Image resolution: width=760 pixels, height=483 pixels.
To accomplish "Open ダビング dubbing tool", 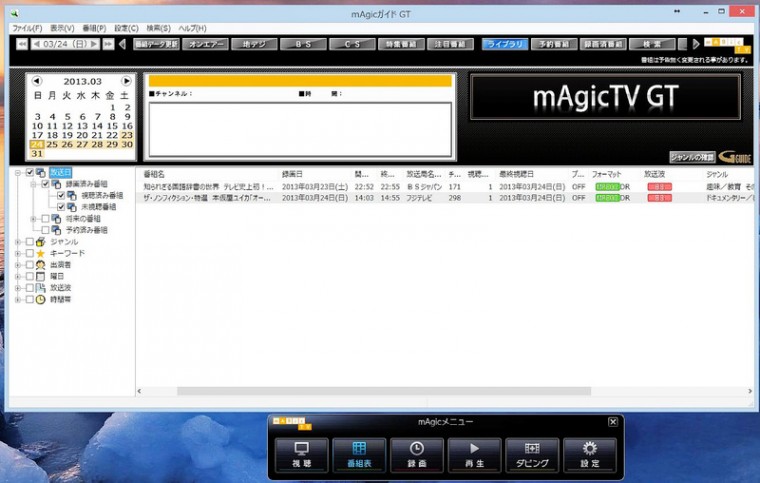I will pos(531,455).
